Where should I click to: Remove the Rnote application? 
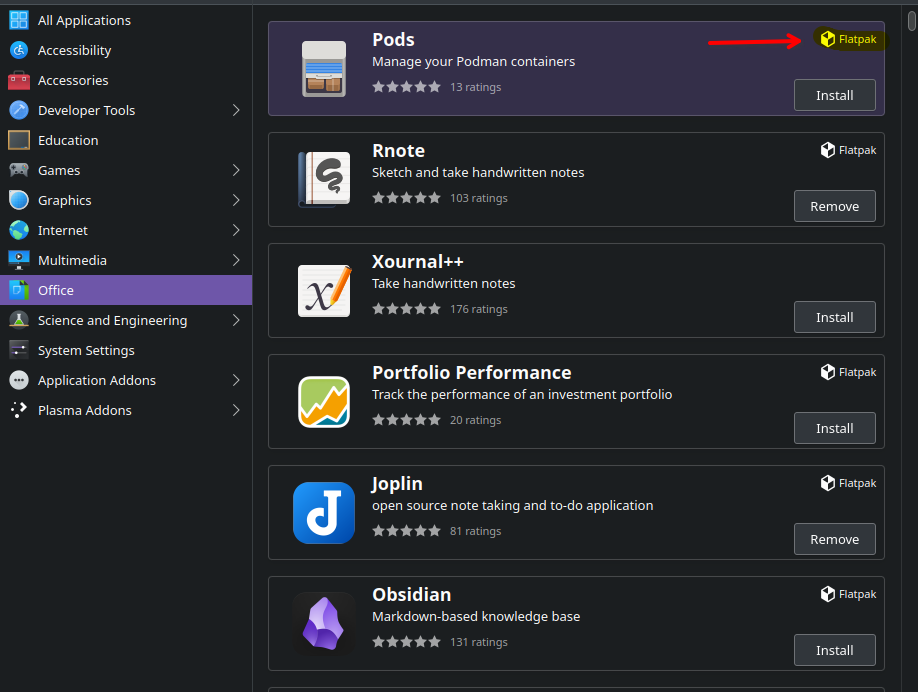pos(834,206)
